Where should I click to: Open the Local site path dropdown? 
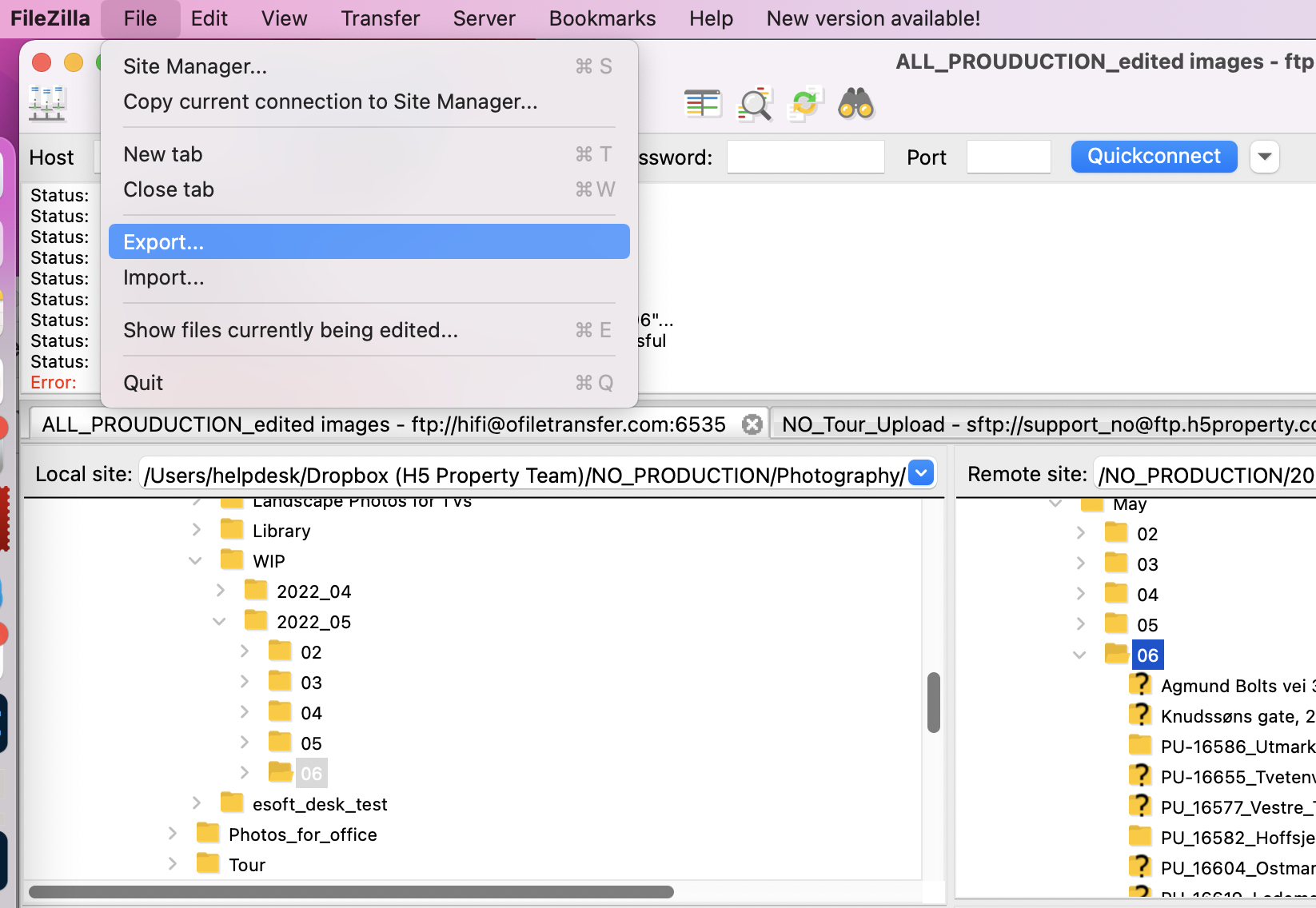click(x=921, y=473)
